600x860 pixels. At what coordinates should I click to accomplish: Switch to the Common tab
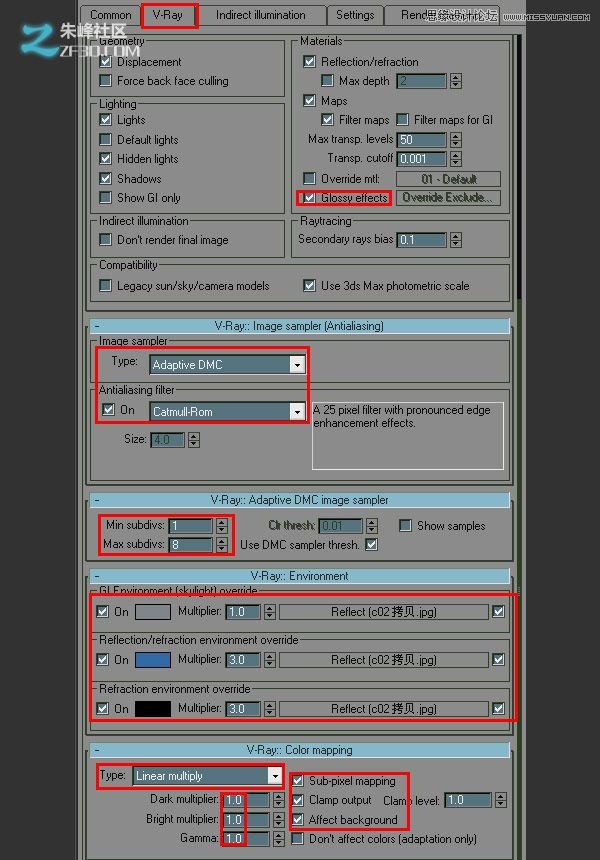tap(110, 15)
